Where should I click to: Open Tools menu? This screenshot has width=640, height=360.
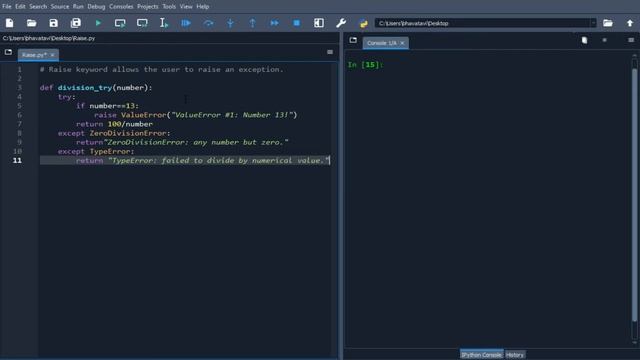point(169,7)
